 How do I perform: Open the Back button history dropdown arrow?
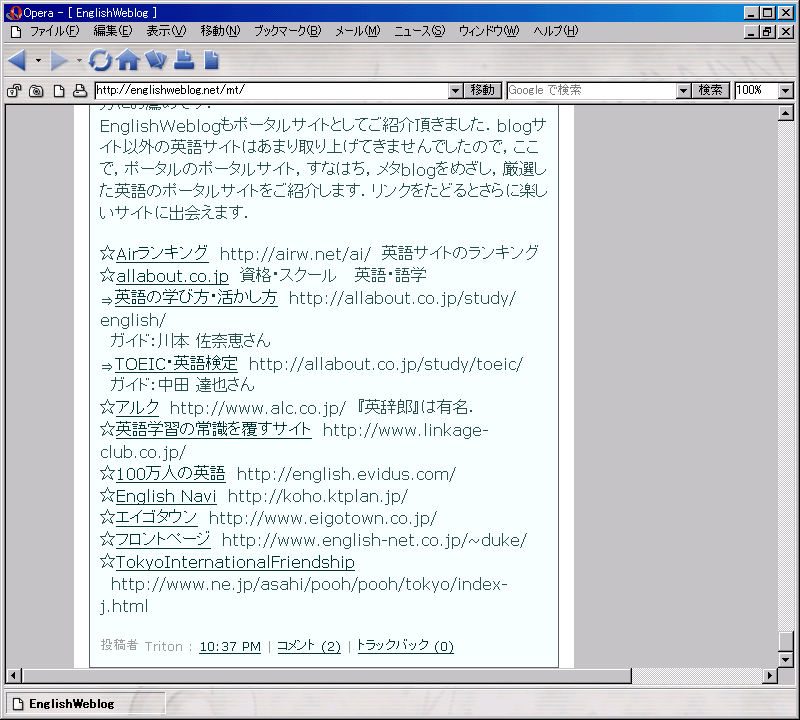click(38, 61)
